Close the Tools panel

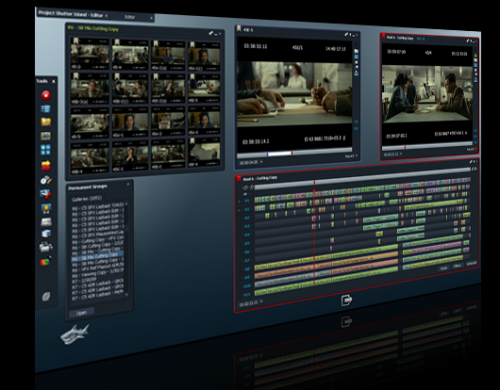(54, 81)
